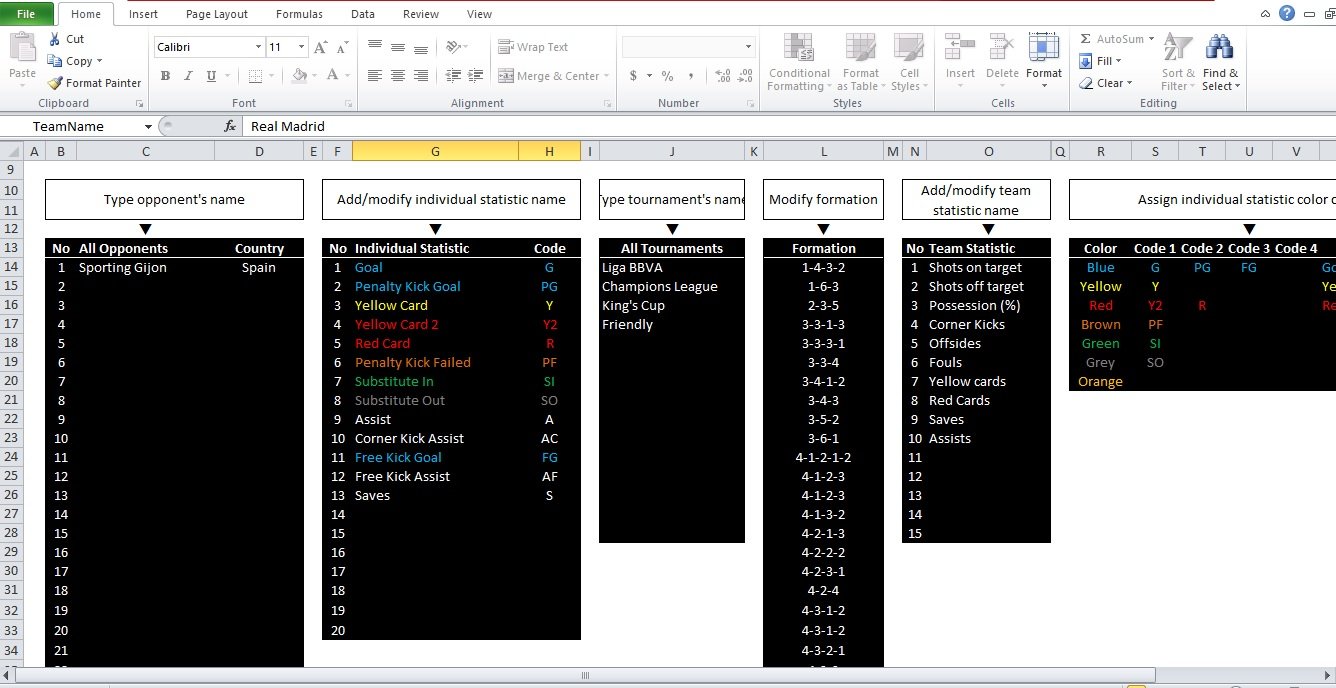Toggle Align Text Right
Viewport: 1336px width, 688px height.
pyautogui.click(x=421, y=76)
